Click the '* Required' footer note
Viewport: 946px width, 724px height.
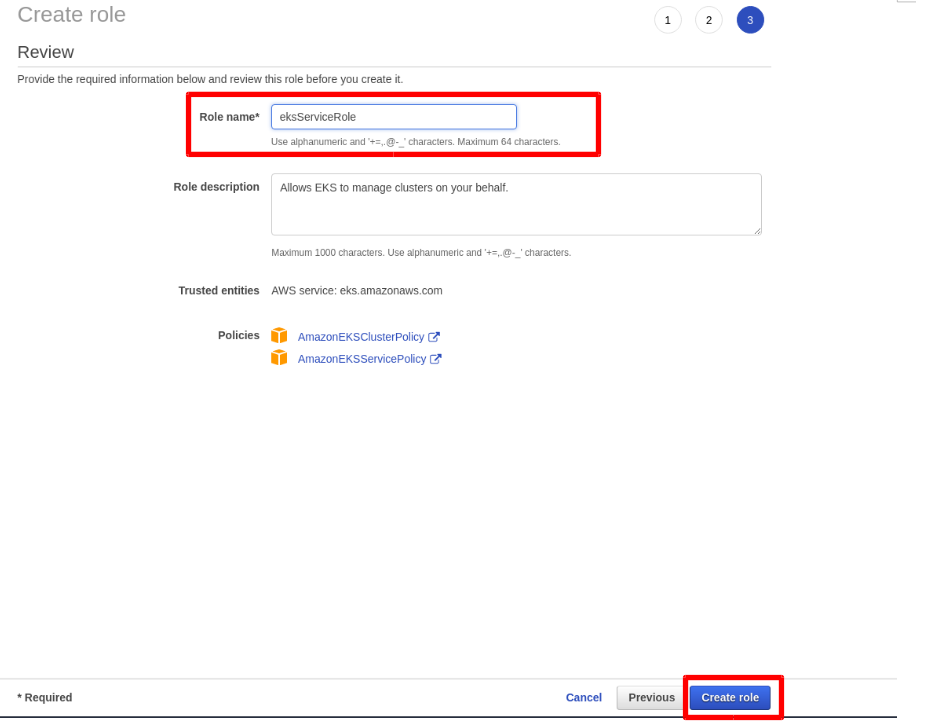[x=45, y=697]
